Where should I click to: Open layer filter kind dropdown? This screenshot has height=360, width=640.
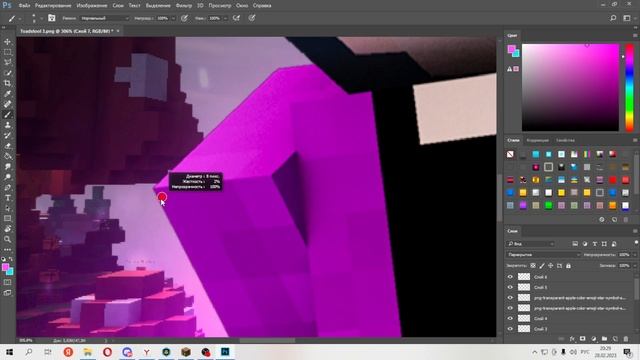[531, 244]
